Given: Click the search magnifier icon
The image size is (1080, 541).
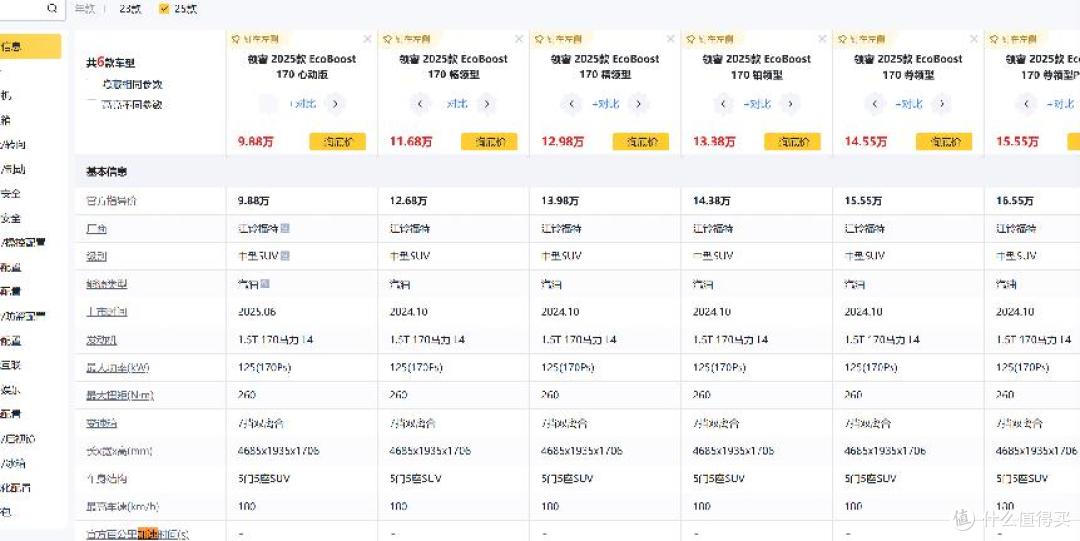Looking at the screenshot, I should point(52,8).
